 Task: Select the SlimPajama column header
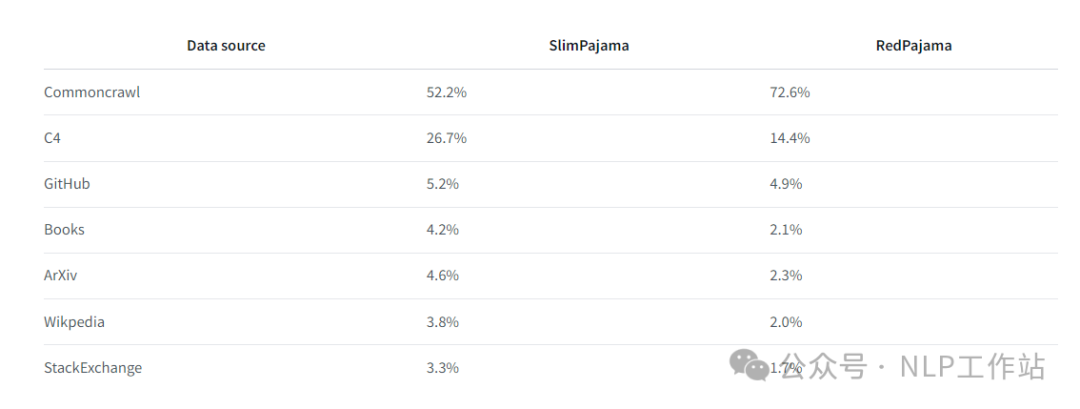coord(589,45)
